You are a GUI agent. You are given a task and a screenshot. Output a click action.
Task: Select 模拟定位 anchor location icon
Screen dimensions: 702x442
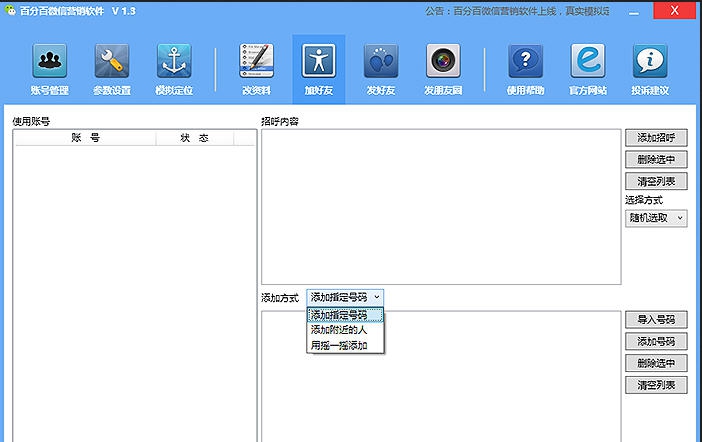tap(174, 60)
